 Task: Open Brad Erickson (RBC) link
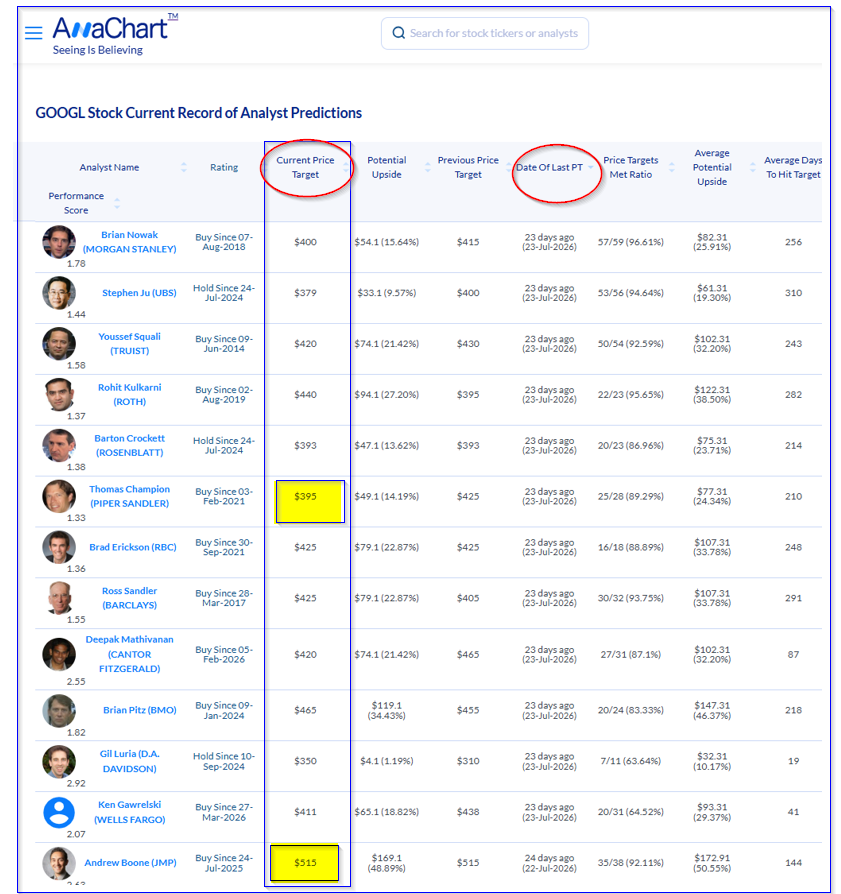tap(132, 547)
